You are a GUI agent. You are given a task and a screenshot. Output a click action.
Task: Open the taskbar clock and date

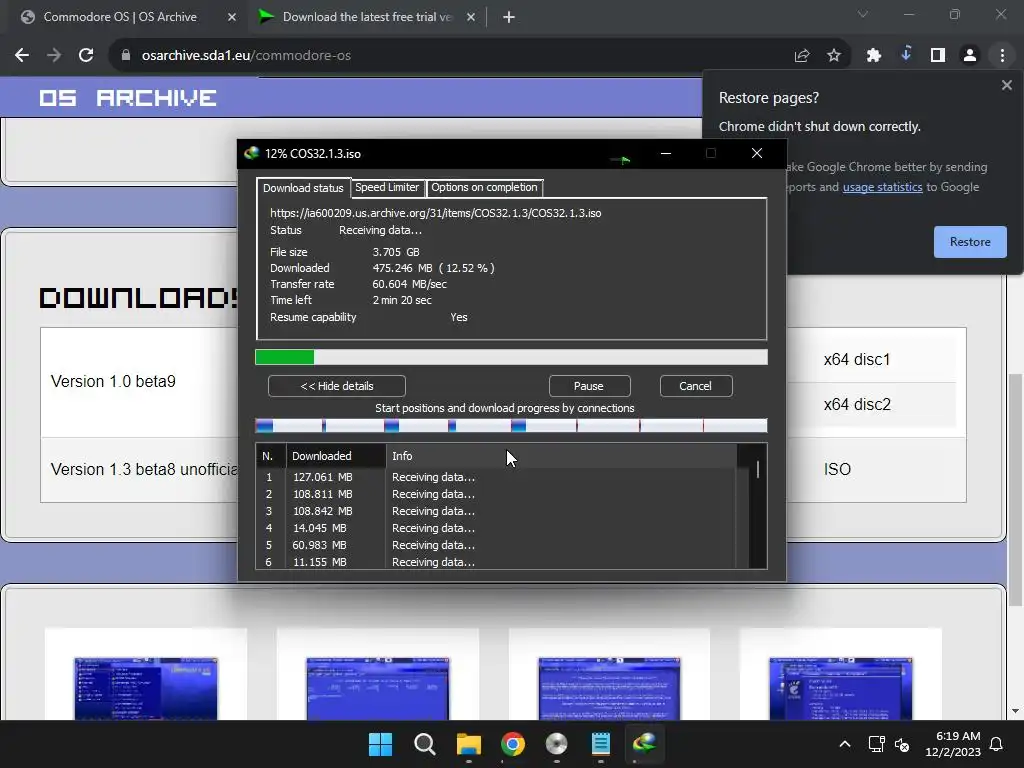(x=953, y=744)
